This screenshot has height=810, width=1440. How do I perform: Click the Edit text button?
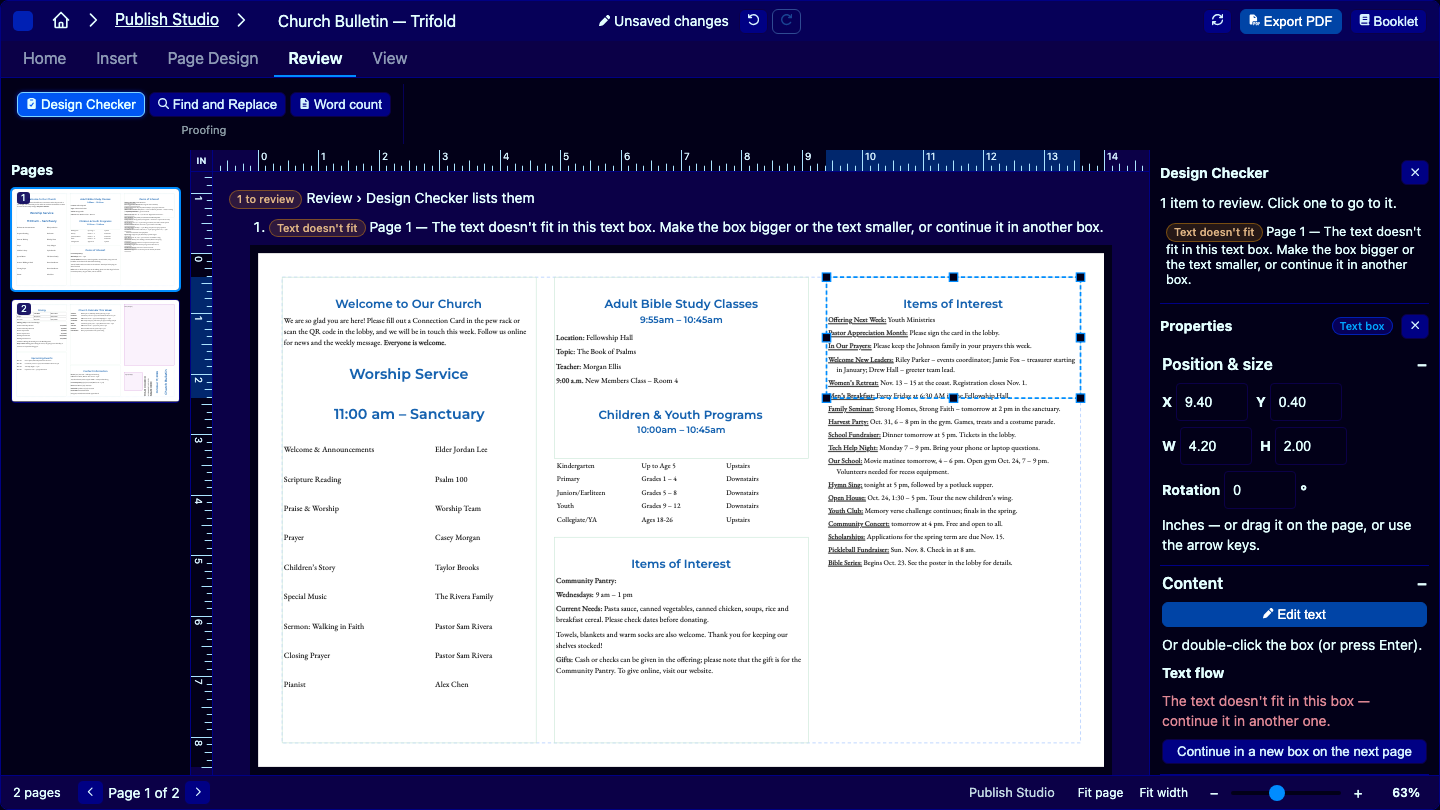click(x=1294, y=614)
